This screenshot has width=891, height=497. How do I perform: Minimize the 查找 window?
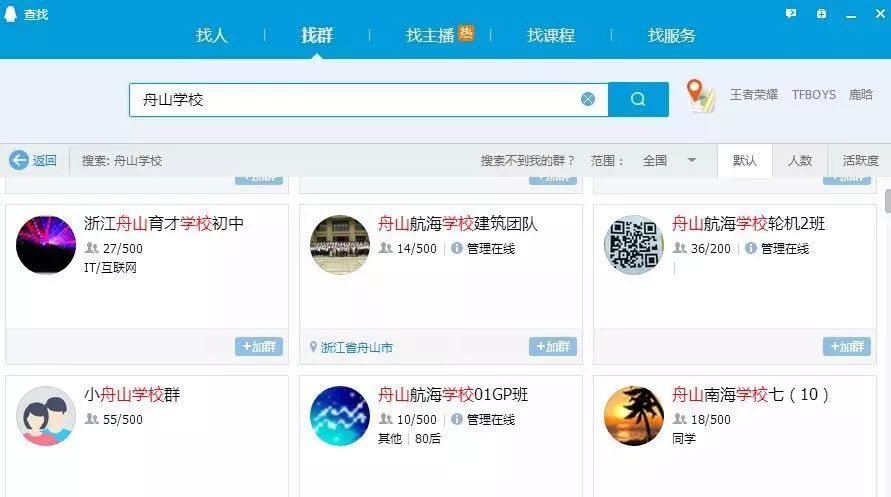(x=851, y=14)
